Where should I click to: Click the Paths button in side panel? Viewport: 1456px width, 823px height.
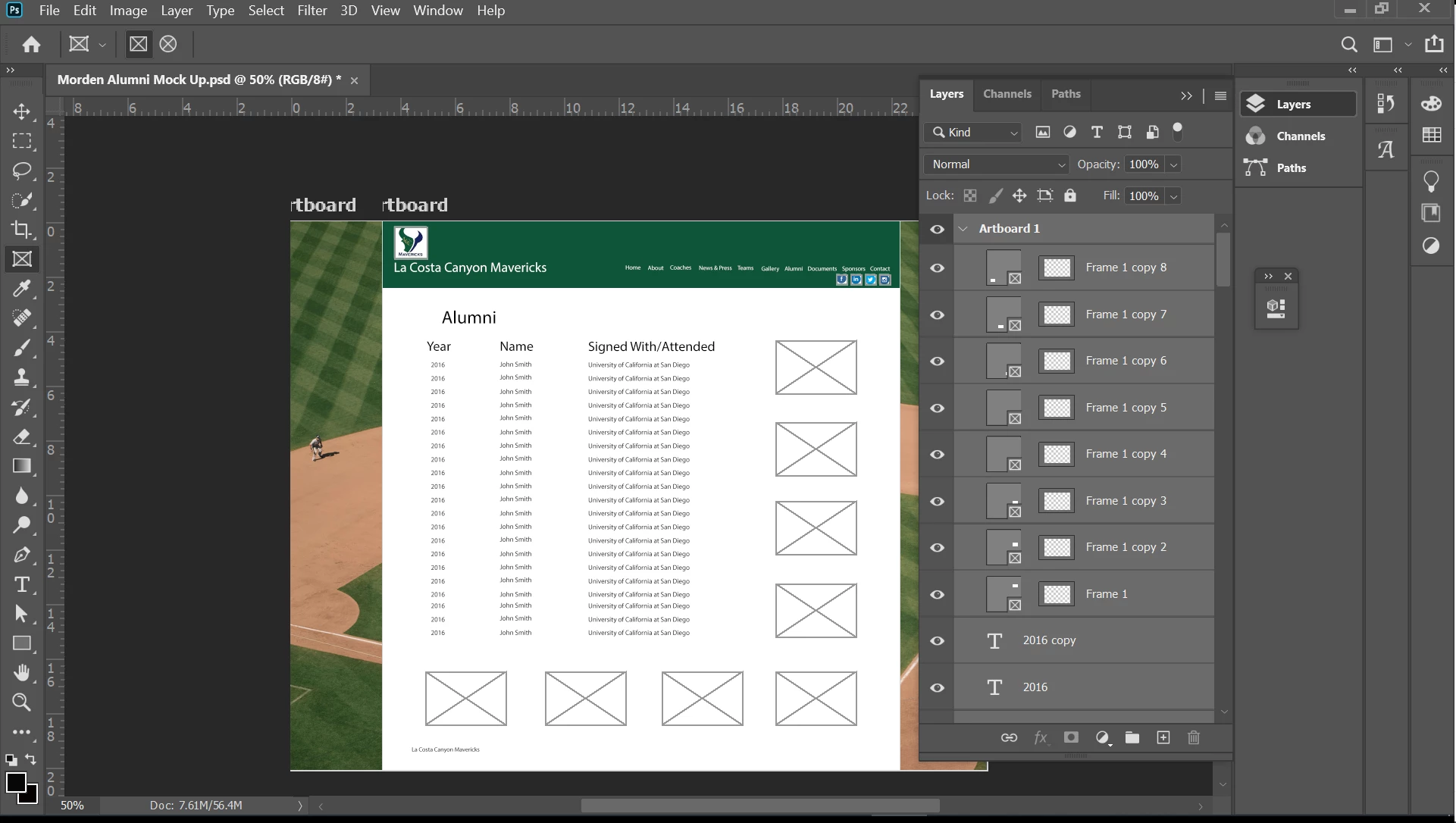pos(1291,168)
